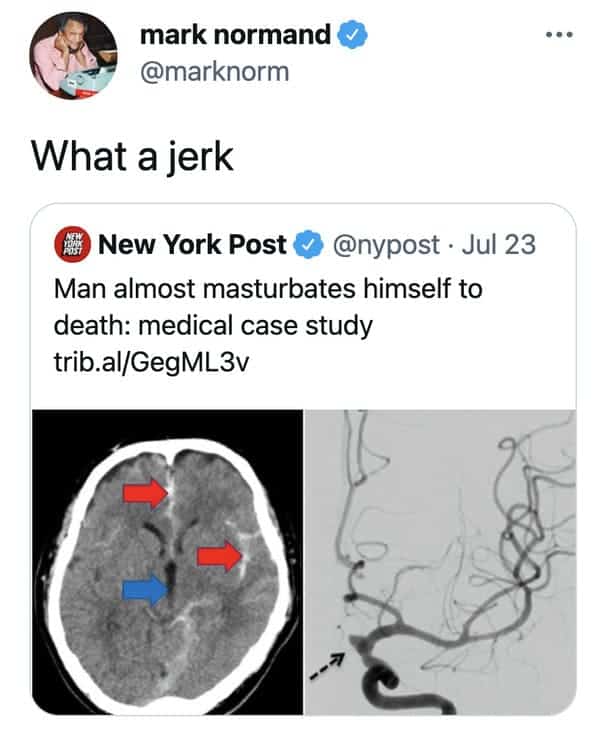The width and height of the screenshot is (599, 734).
Task: Click the Jul 23 timestamp
Action: coord(499,245)
